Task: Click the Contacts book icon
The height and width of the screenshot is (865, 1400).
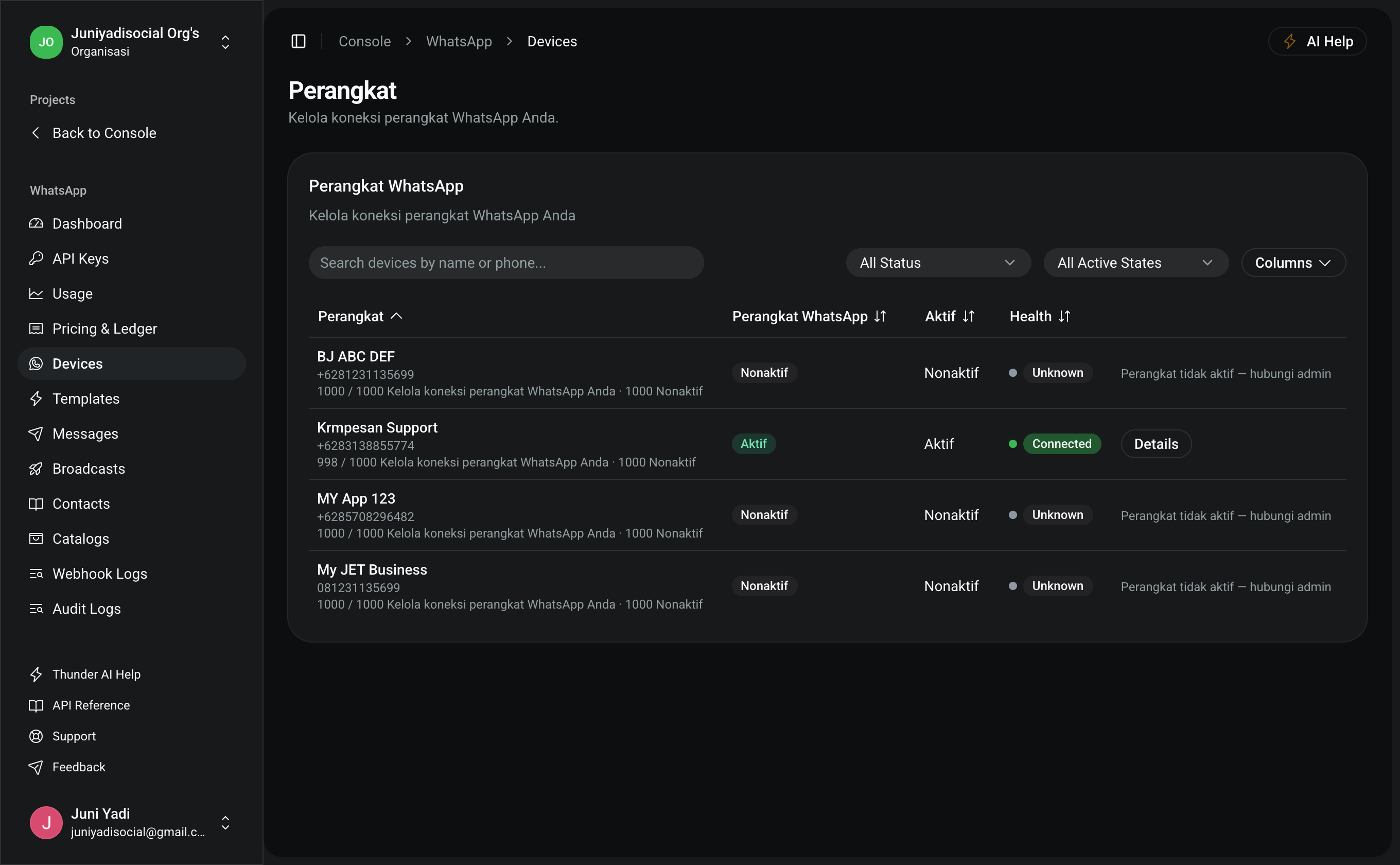Action: tap(36, 504)
